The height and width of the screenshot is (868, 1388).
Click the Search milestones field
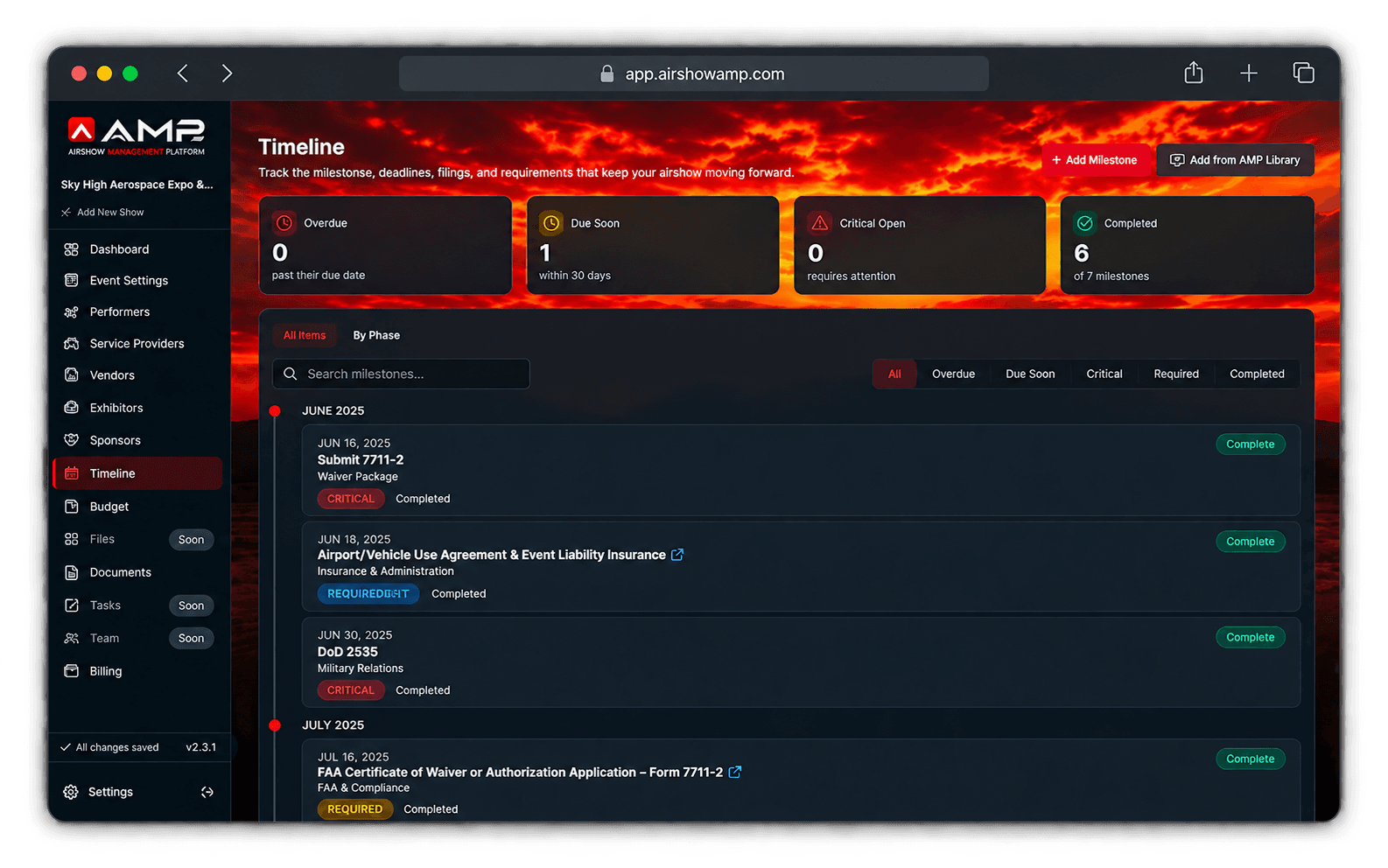pos(401,374)
